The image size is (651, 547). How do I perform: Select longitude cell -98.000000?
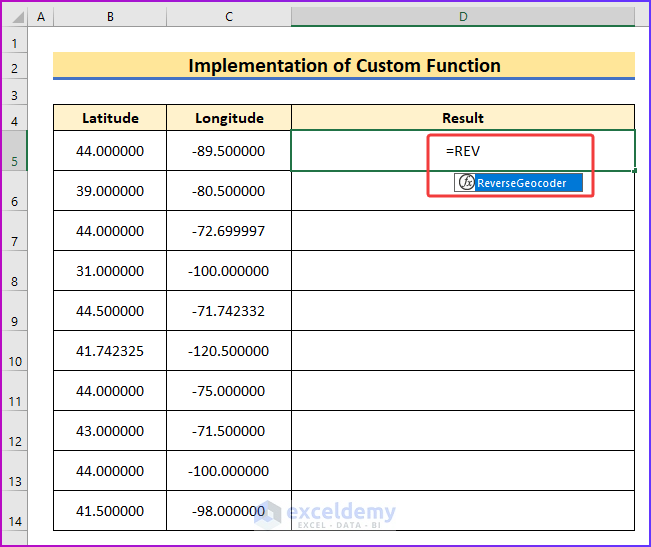coord(229,510)
